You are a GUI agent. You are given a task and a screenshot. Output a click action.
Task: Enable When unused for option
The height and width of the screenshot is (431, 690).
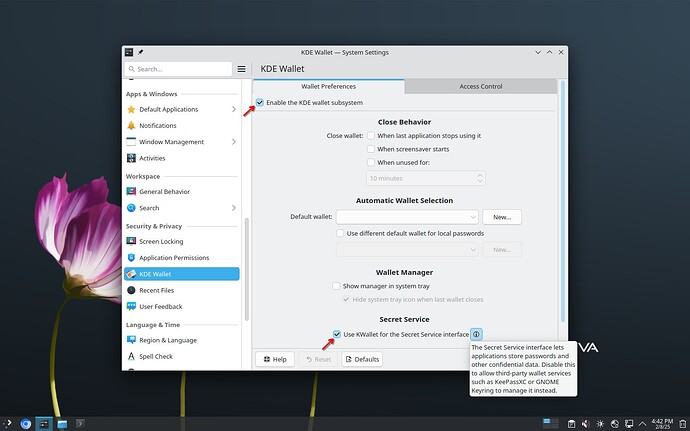point(371,162)
